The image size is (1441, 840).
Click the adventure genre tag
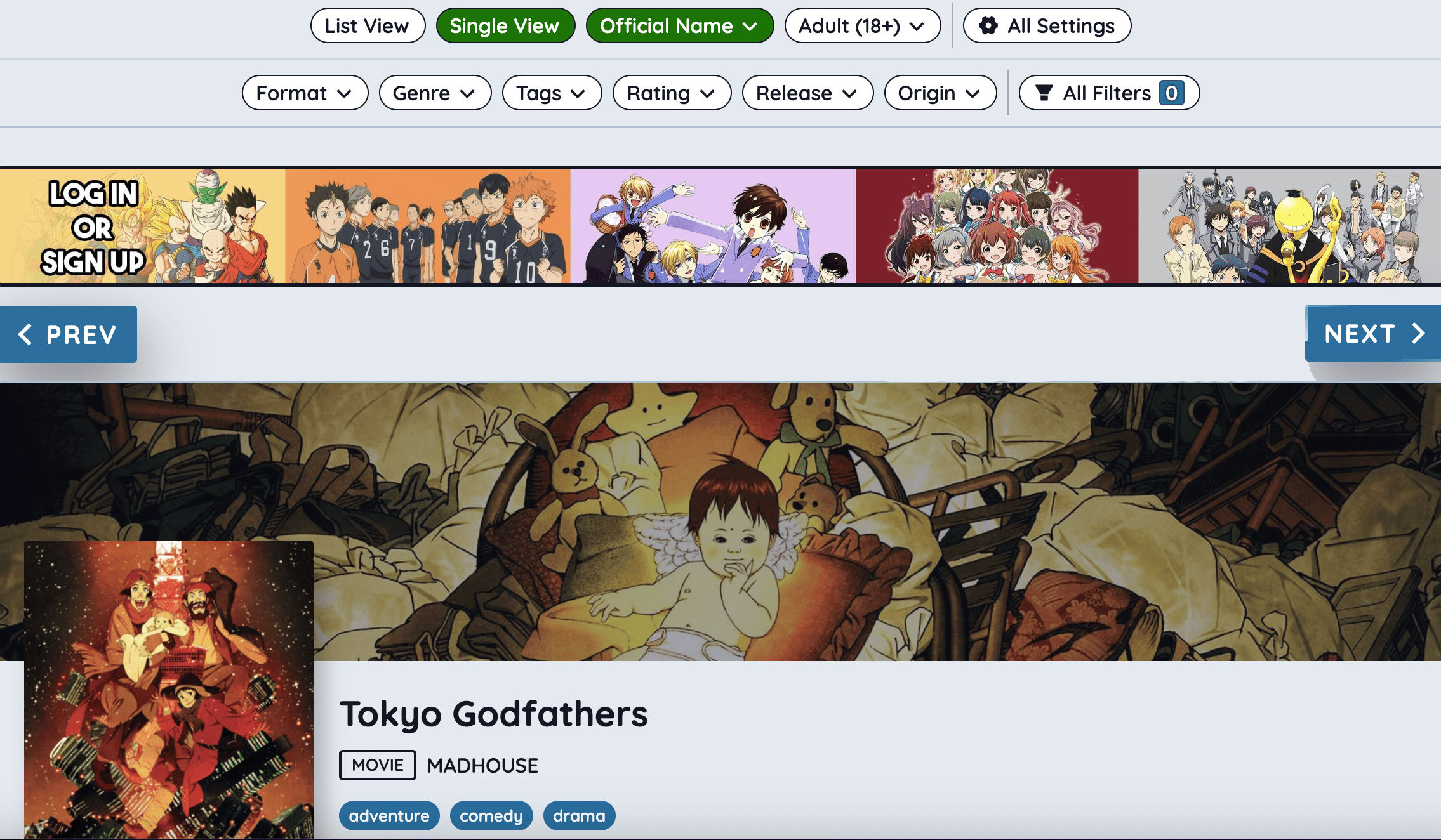(389, 816)
